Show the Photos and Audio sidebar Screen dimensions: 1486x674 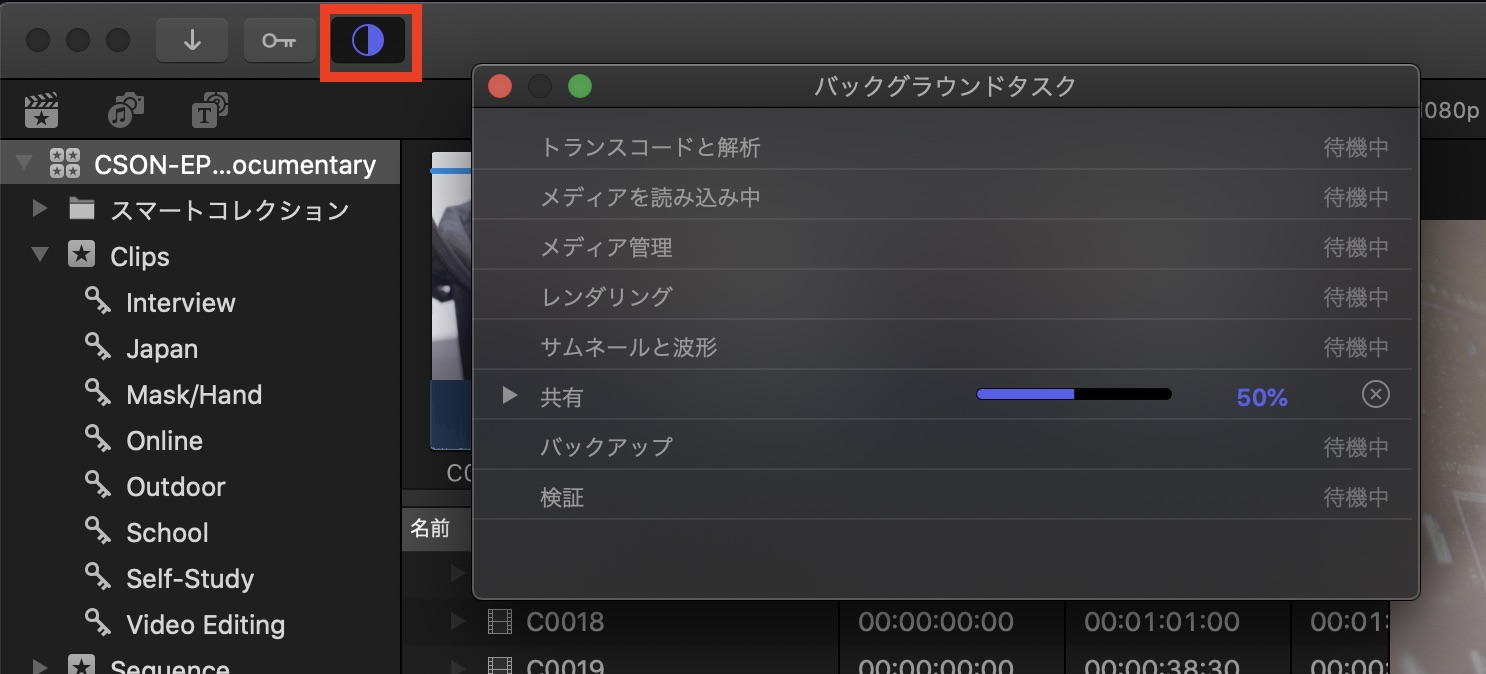(x=126, y=110)
